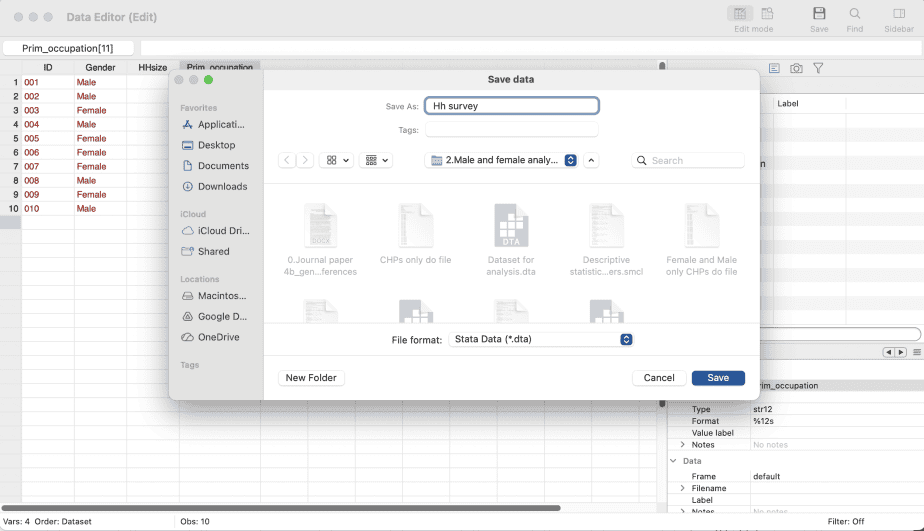Click the Cancel button
The image size is (924, 531).
[x=658, y=378]
